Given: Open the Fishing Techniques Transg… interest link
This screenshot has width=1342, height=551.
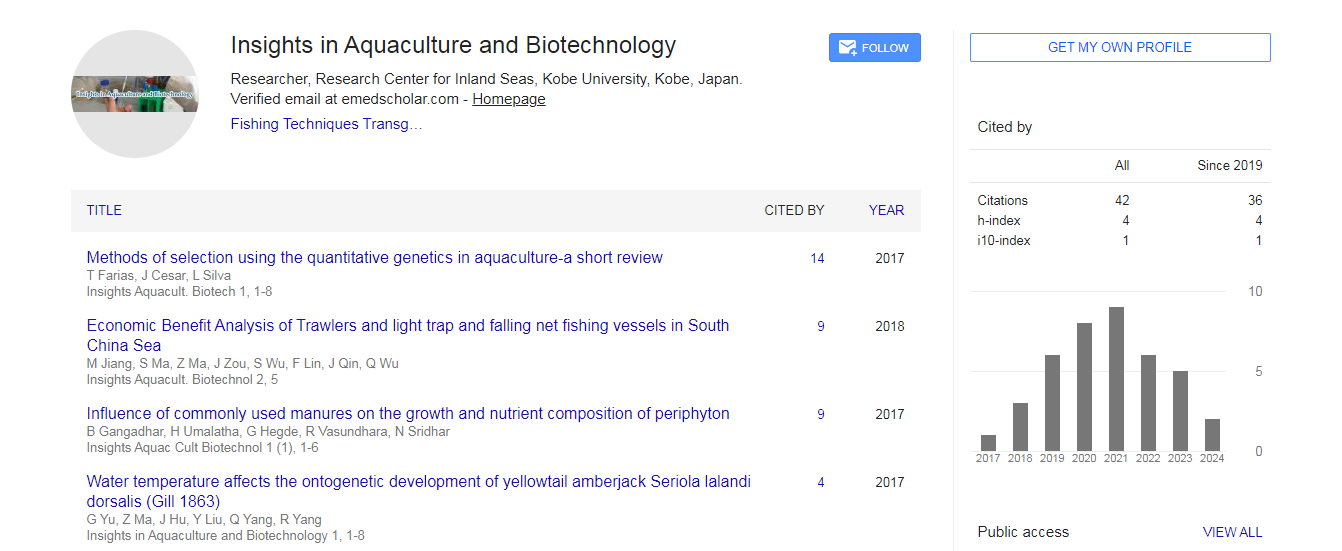Looking at the screenshot, I should (x=326, y=124).
